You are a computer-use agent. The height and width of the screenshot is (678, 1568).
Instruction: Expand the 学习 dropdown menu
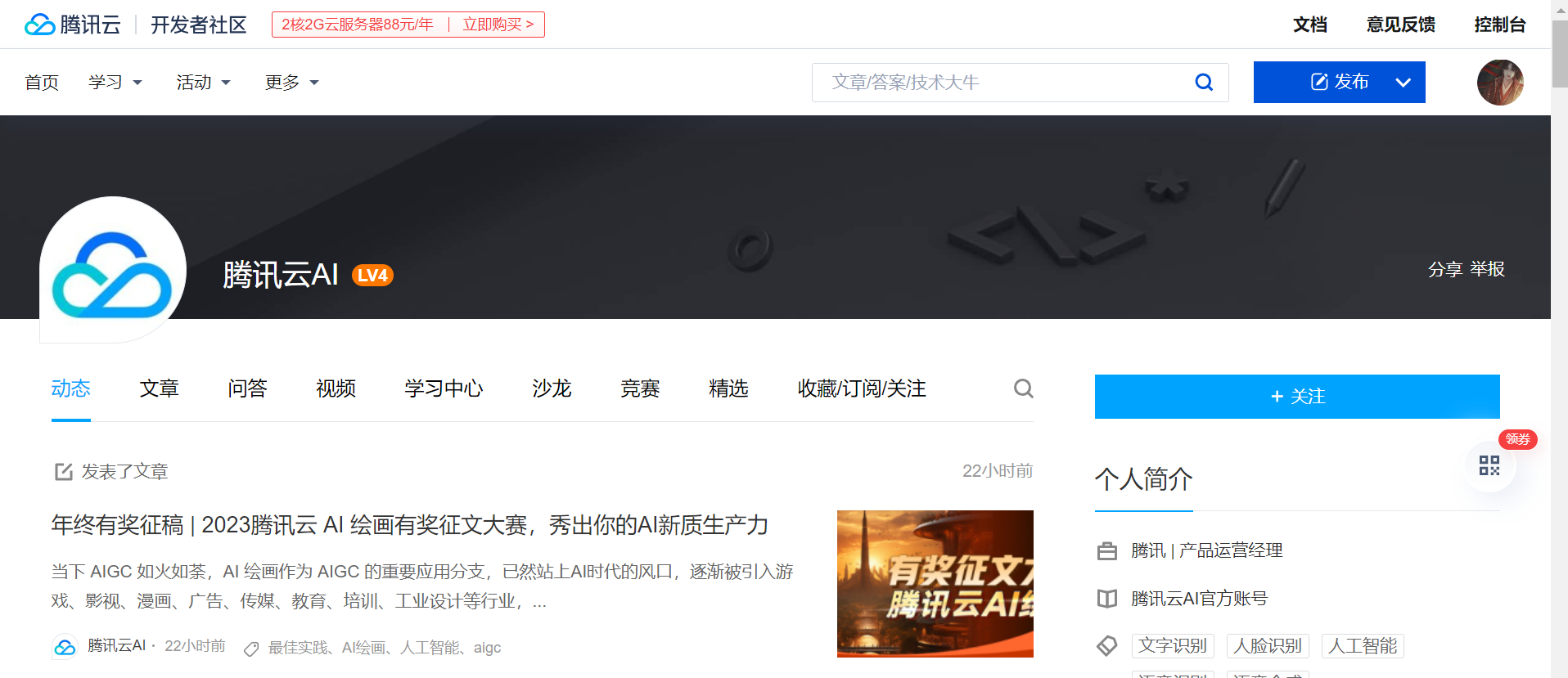click(x=115, y=83)
